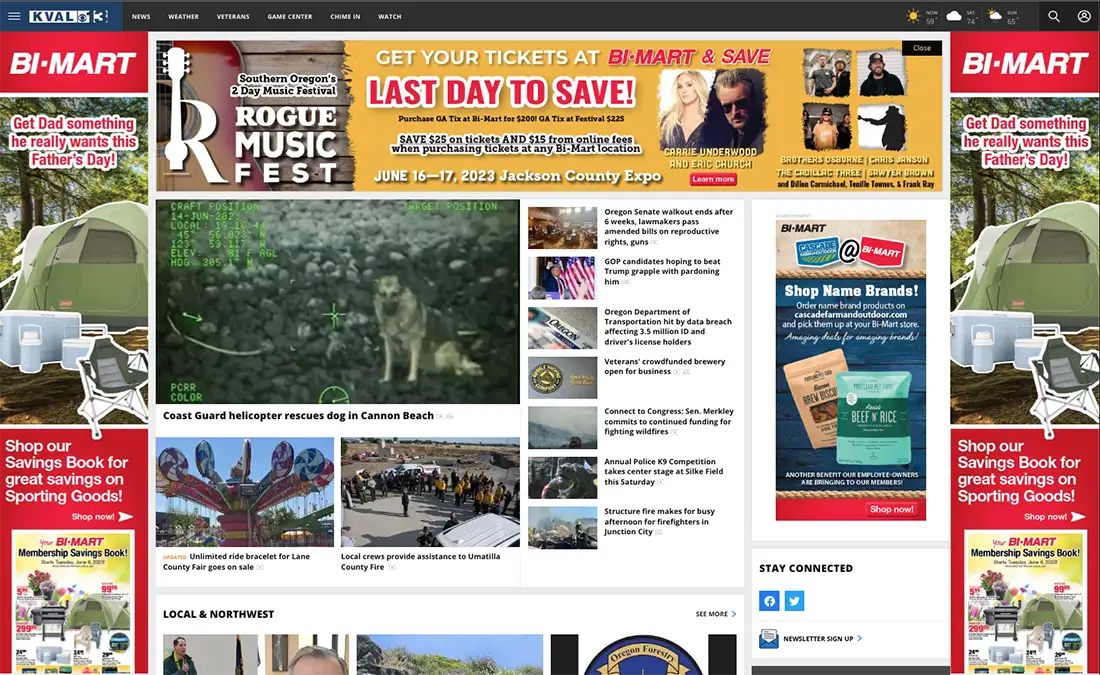The width and height of the screenshot is (1100, 675).
Task: Click Learn more on the music fest banner
Action: click(713, 179)
